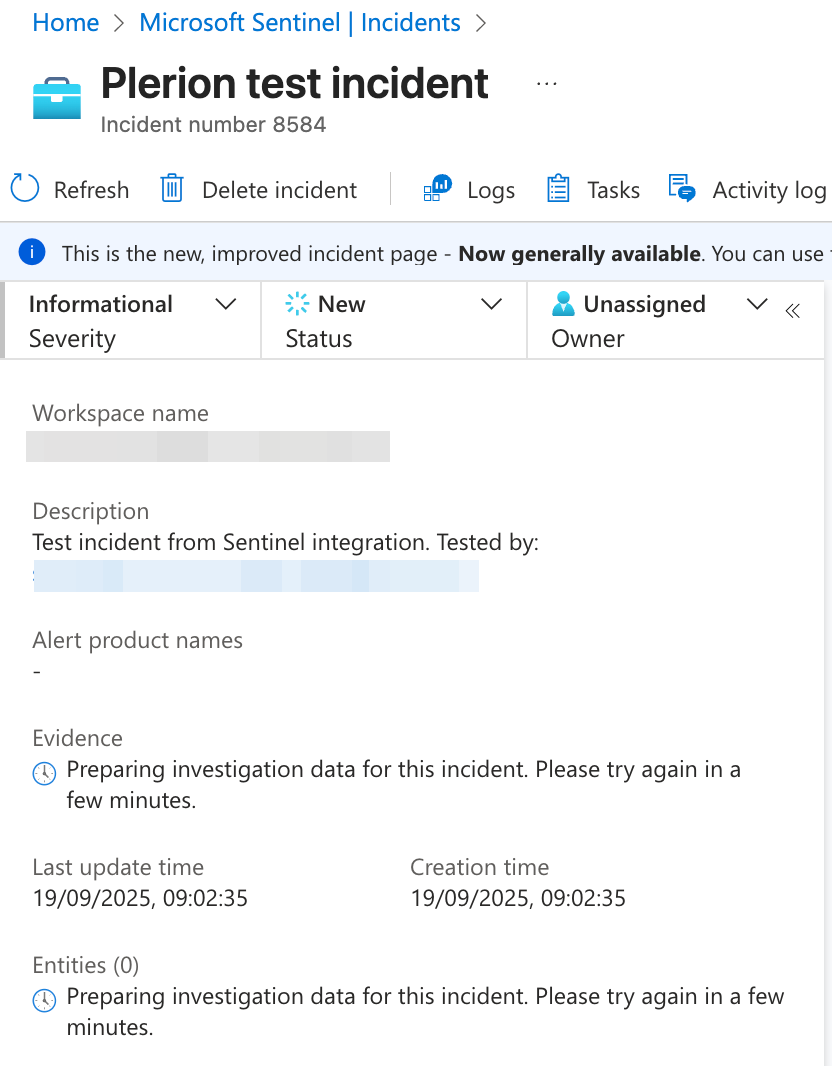Click the Evidence label
Image resolution: width=832 pixels, height=1066 pixels.
tap(77, 738)
